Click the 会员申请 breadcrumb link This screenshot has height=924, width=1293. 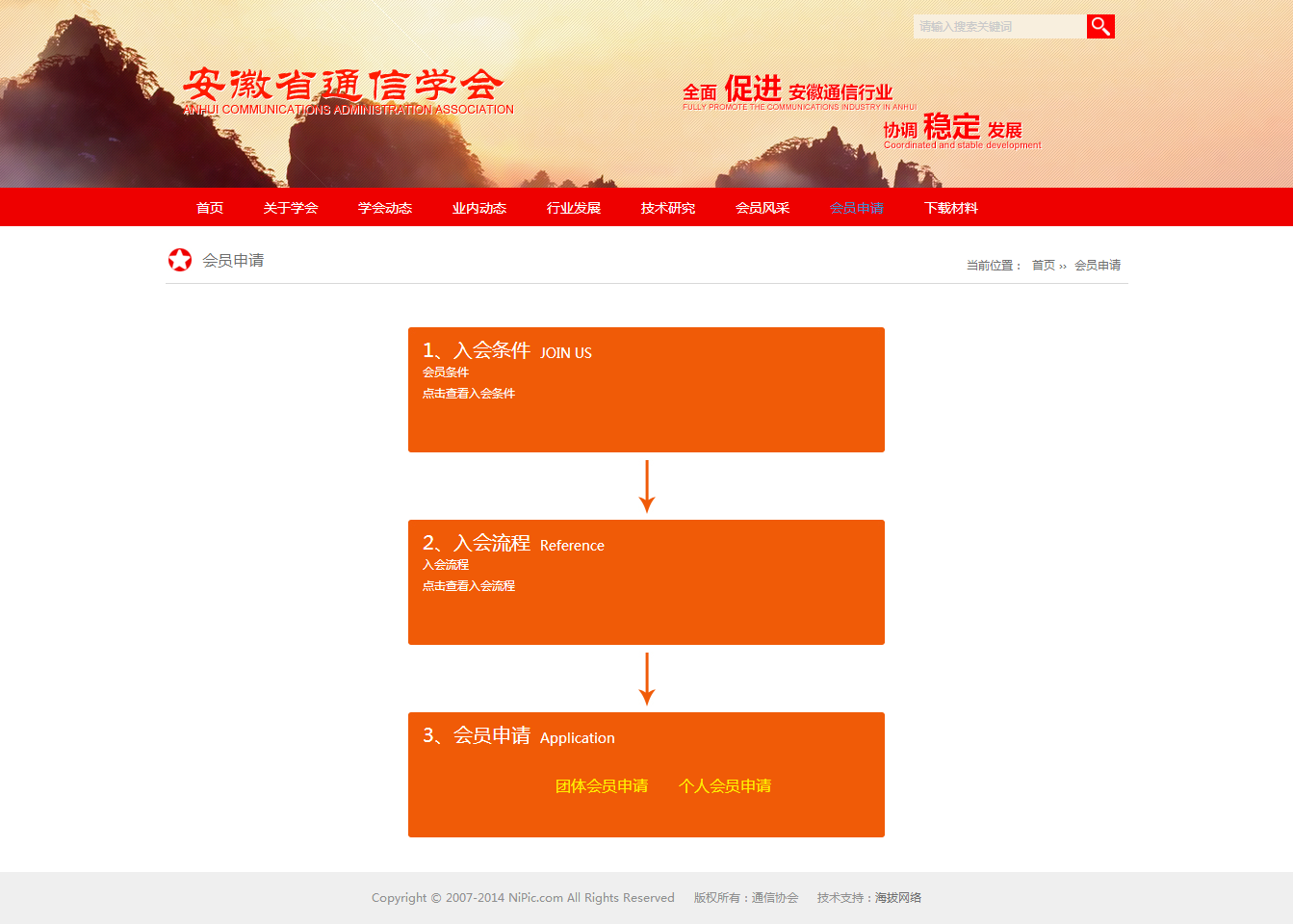point(1098,266)
